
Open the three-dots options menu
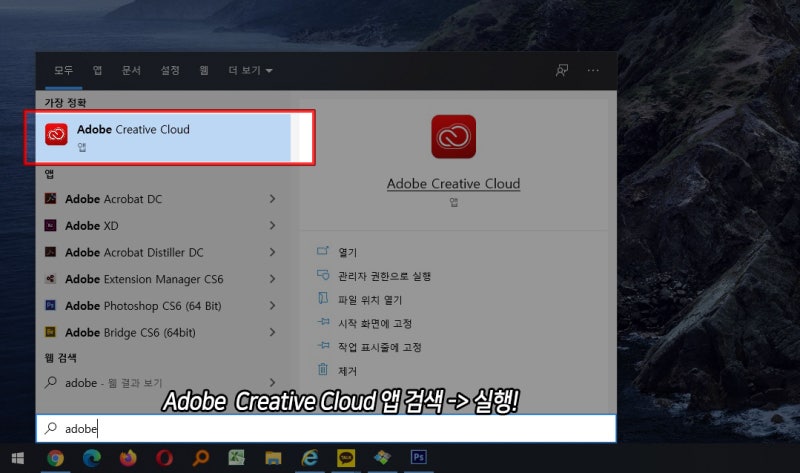(x=593, y=70)
